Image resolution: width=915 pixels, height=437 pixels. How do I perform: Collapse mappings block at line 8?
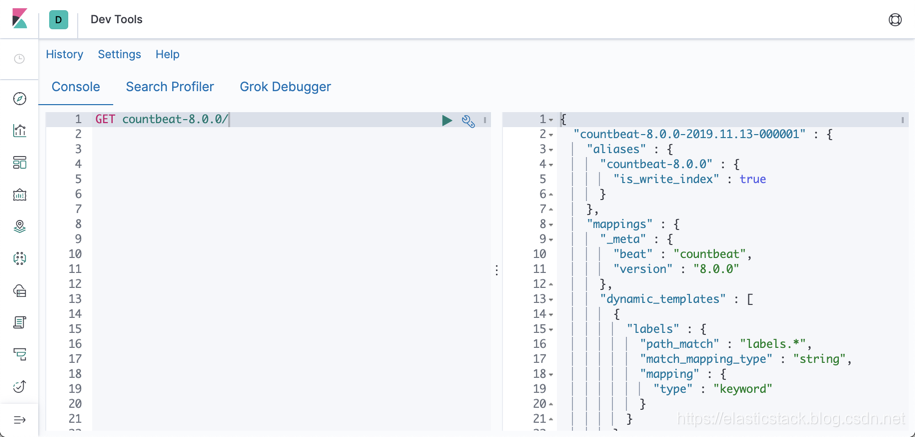click(x=551, y=225)
